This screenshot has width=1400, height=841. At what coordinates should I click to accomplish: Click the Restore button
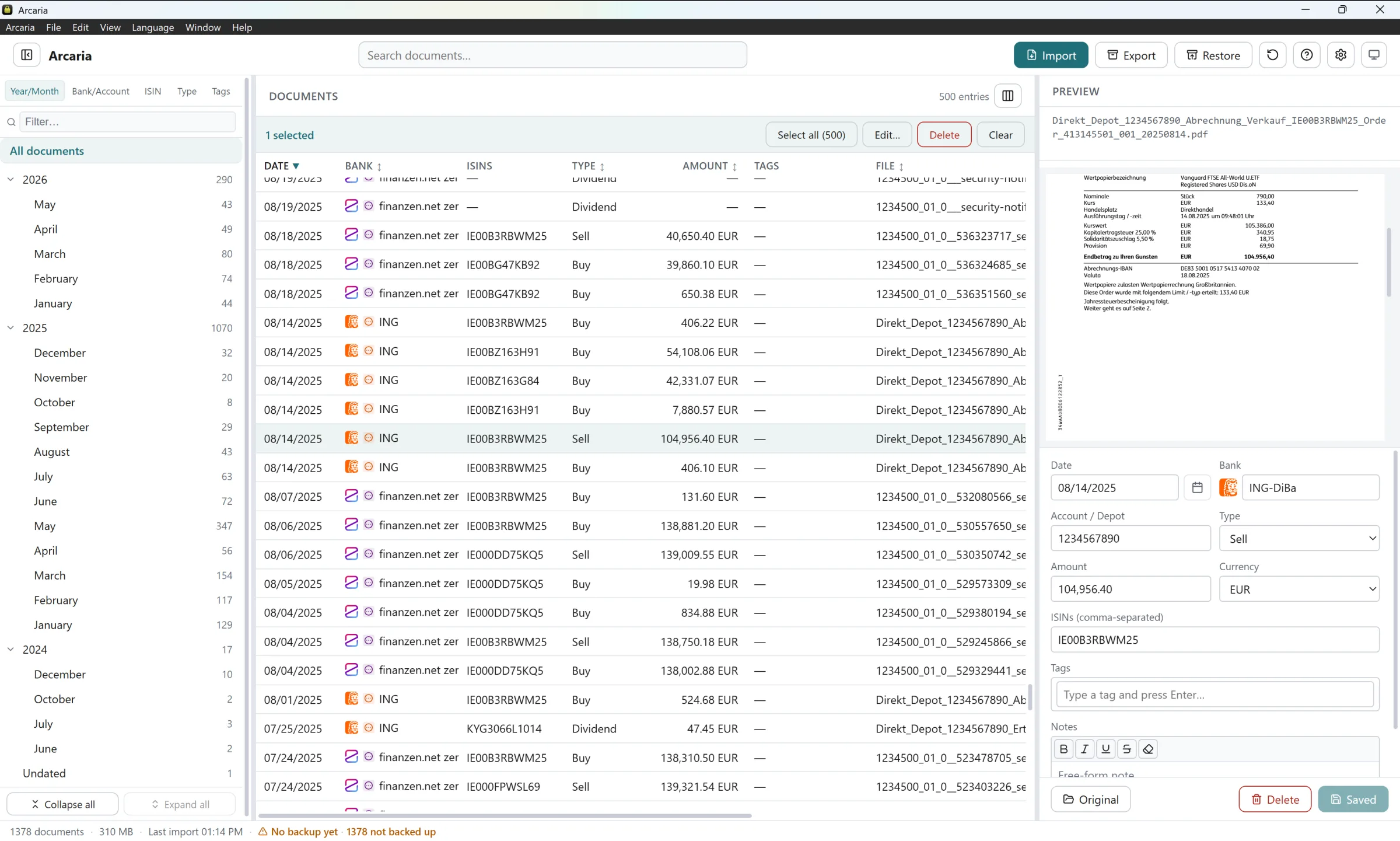(1213, 55)
